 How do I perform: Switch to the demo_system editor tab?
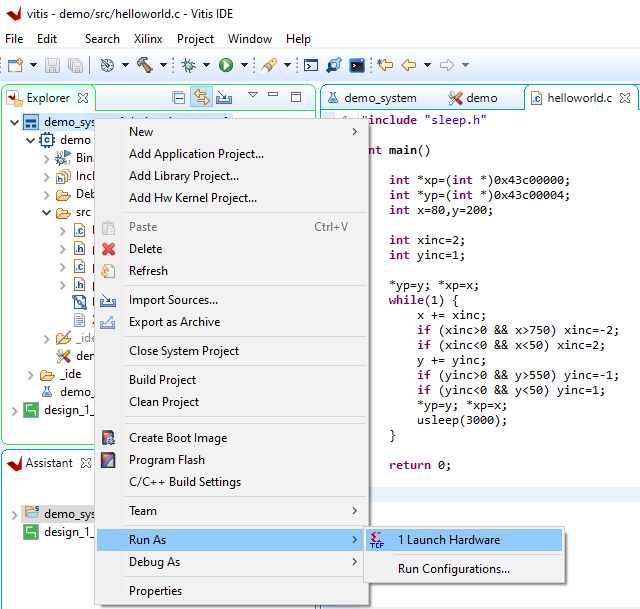380,98
